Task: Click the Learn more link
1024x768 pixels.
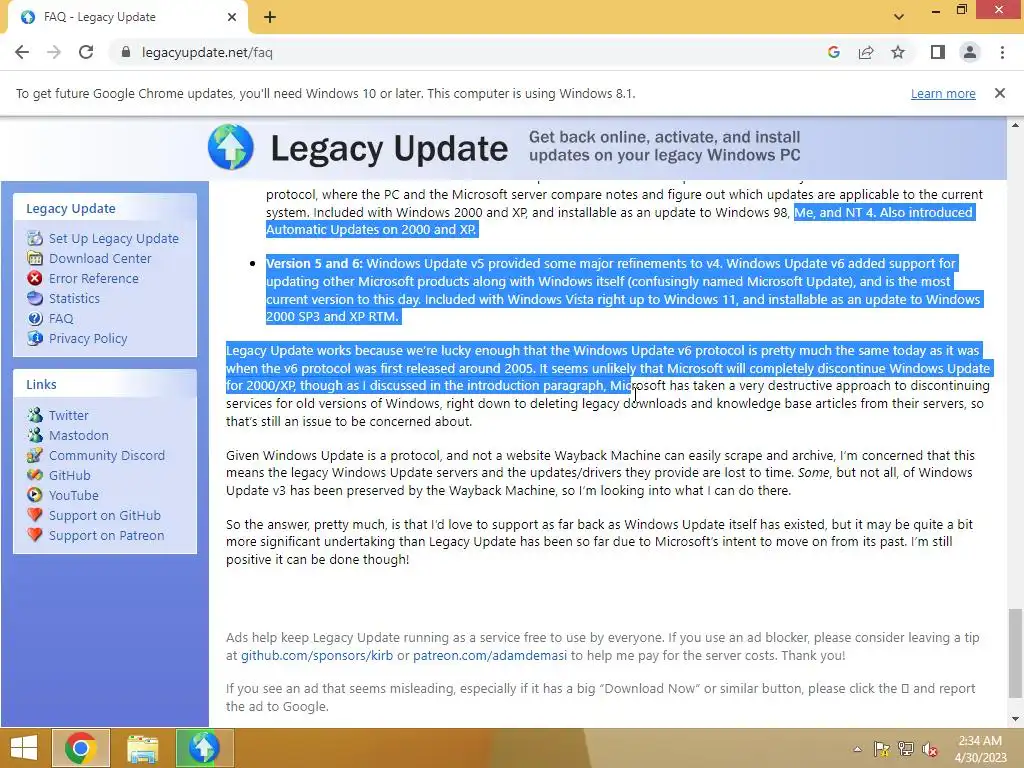Action: 943,93
